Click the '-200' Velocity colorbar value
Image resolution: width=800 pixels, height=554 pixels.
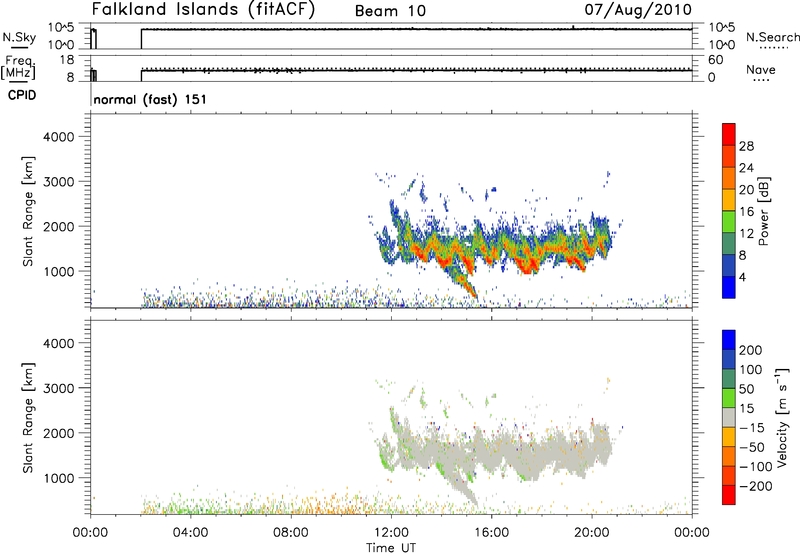(756, 486)
